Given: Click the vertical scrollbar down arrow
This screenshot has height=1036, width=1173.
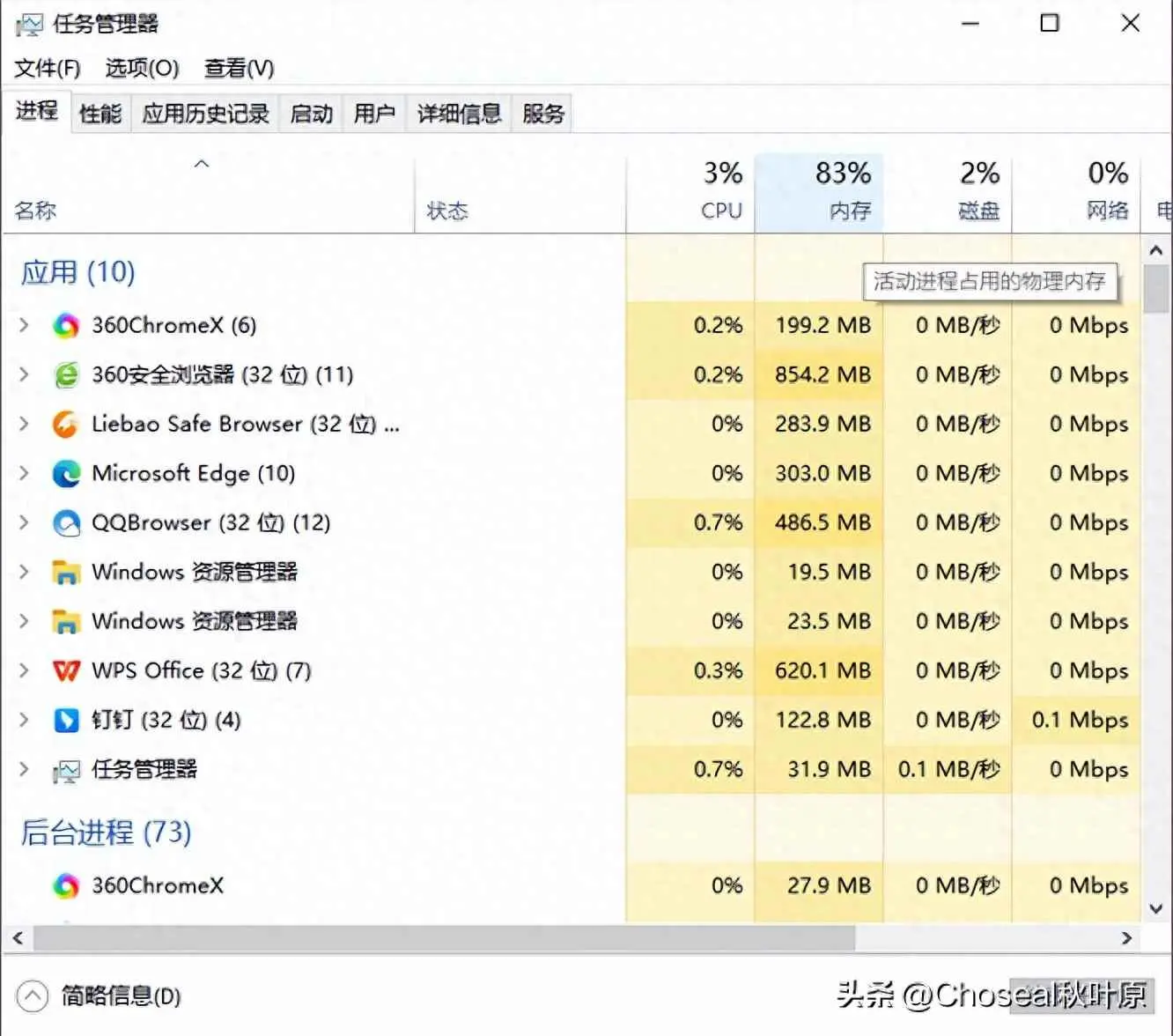Looking at the screenshot, I should 1156,909.
